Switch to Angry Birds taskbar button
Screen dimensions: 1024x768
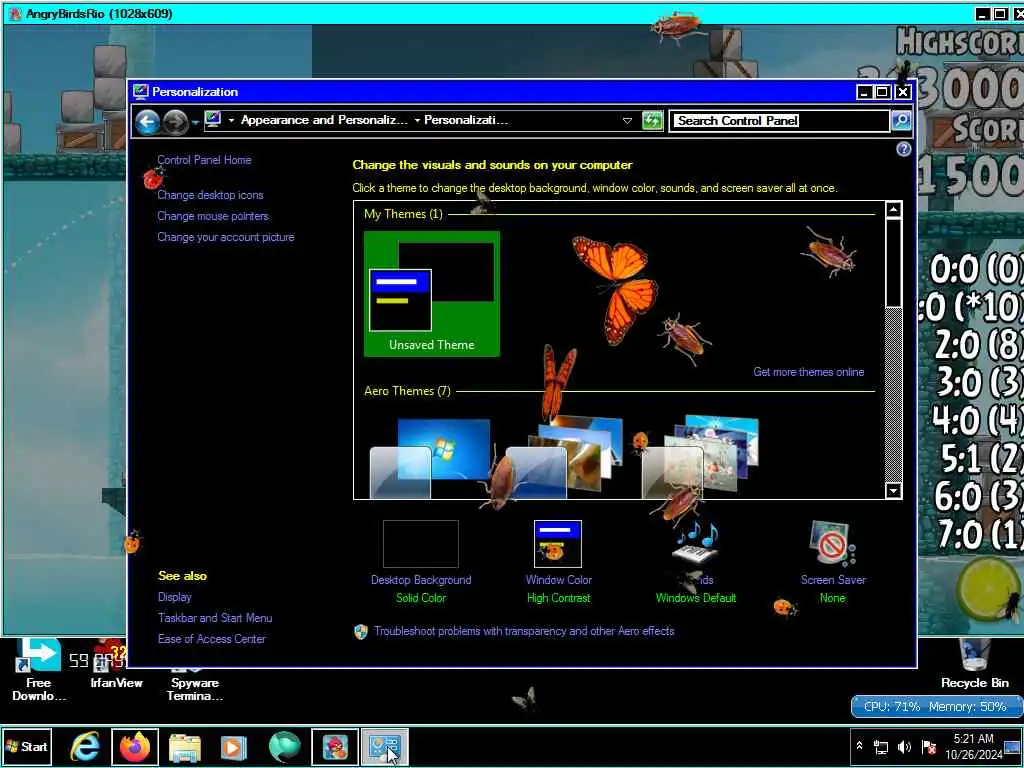(335, 747)
